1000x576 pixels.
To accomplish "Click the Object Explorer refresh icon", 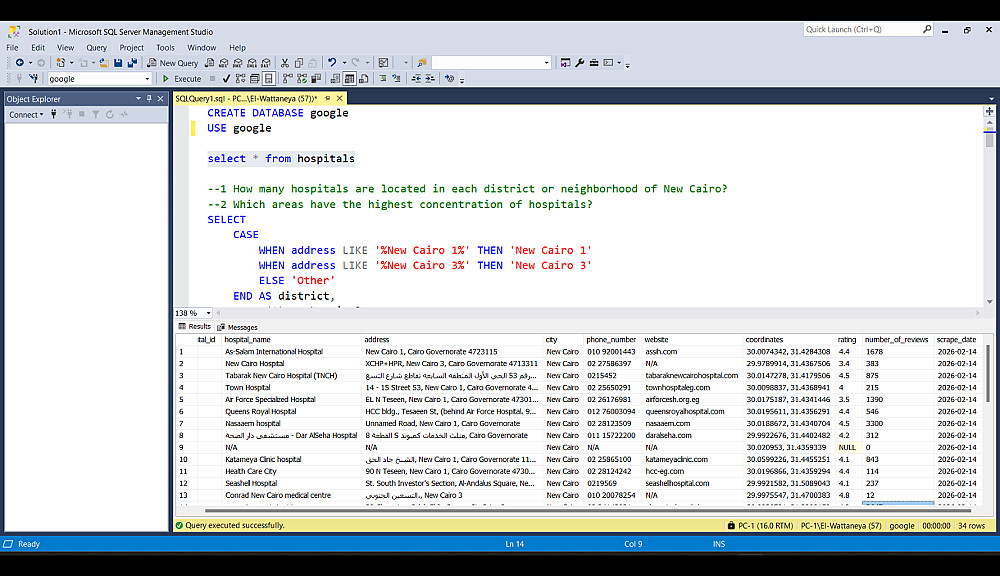I will click(110, 115).
